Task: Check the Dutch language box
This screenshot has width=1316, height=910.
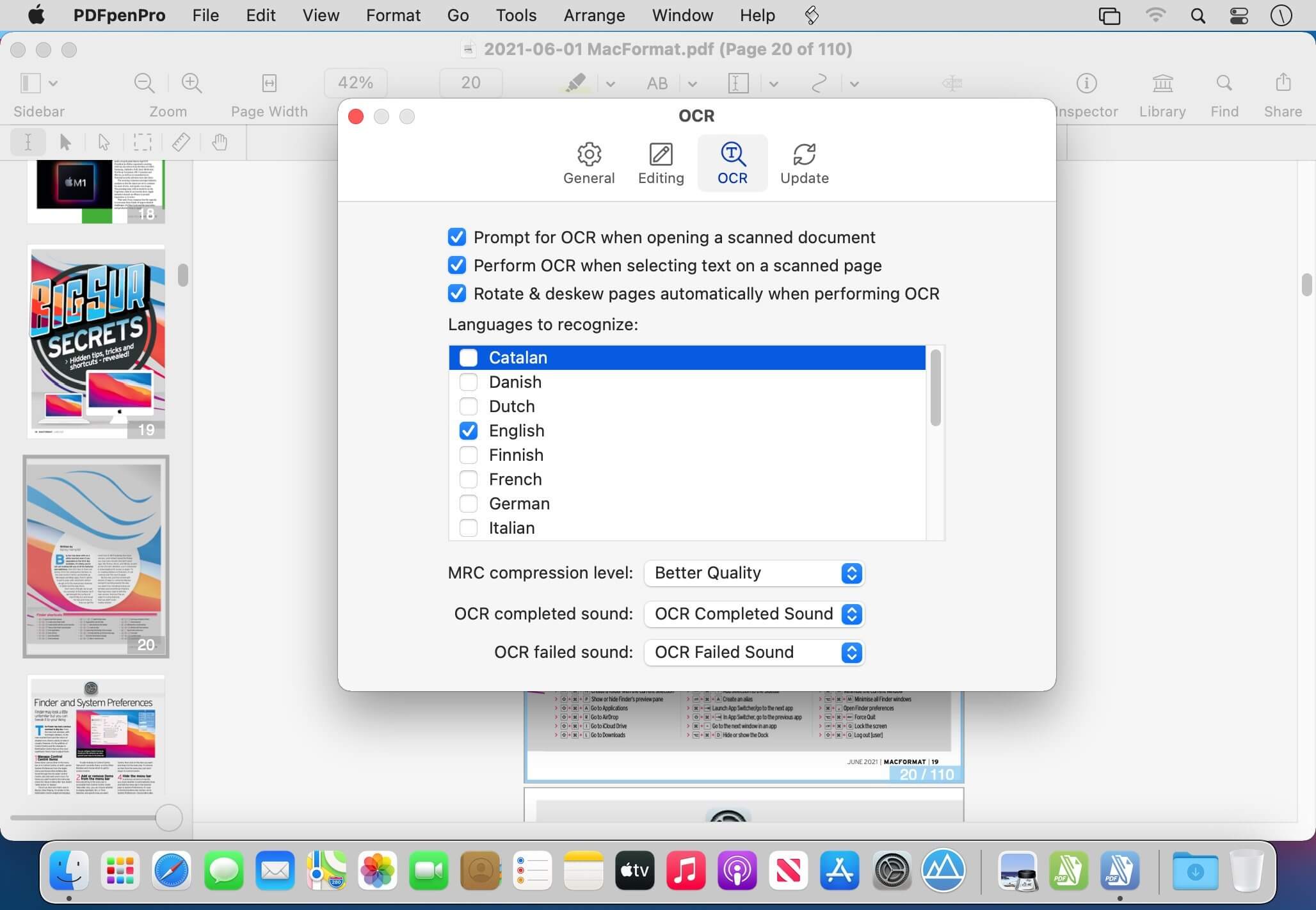Action: click(x=469, y=406)
